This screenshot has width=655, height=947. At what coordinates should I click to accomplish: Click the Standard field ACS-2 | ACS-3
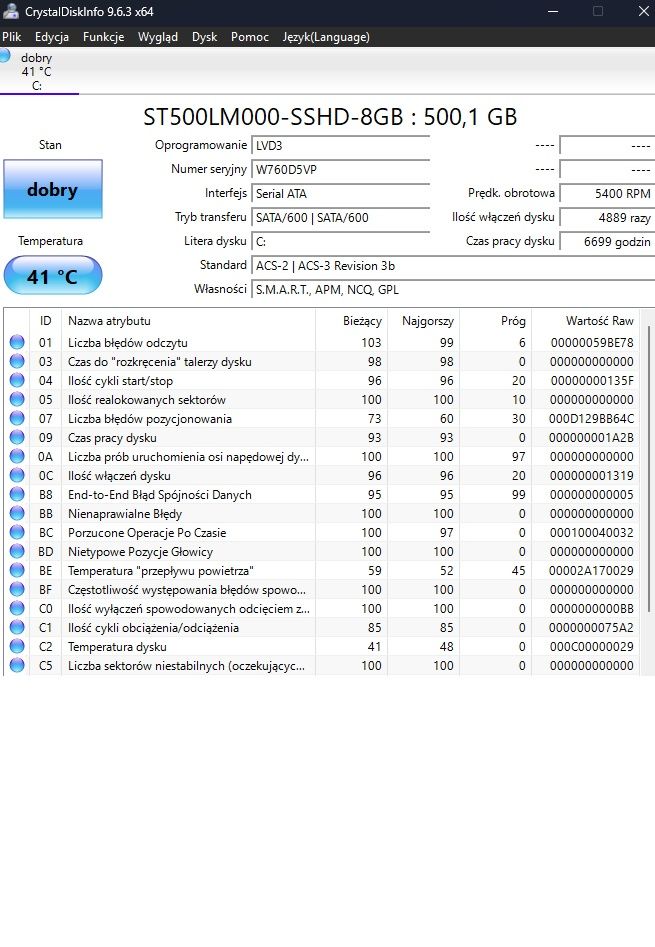click(453, 266)
